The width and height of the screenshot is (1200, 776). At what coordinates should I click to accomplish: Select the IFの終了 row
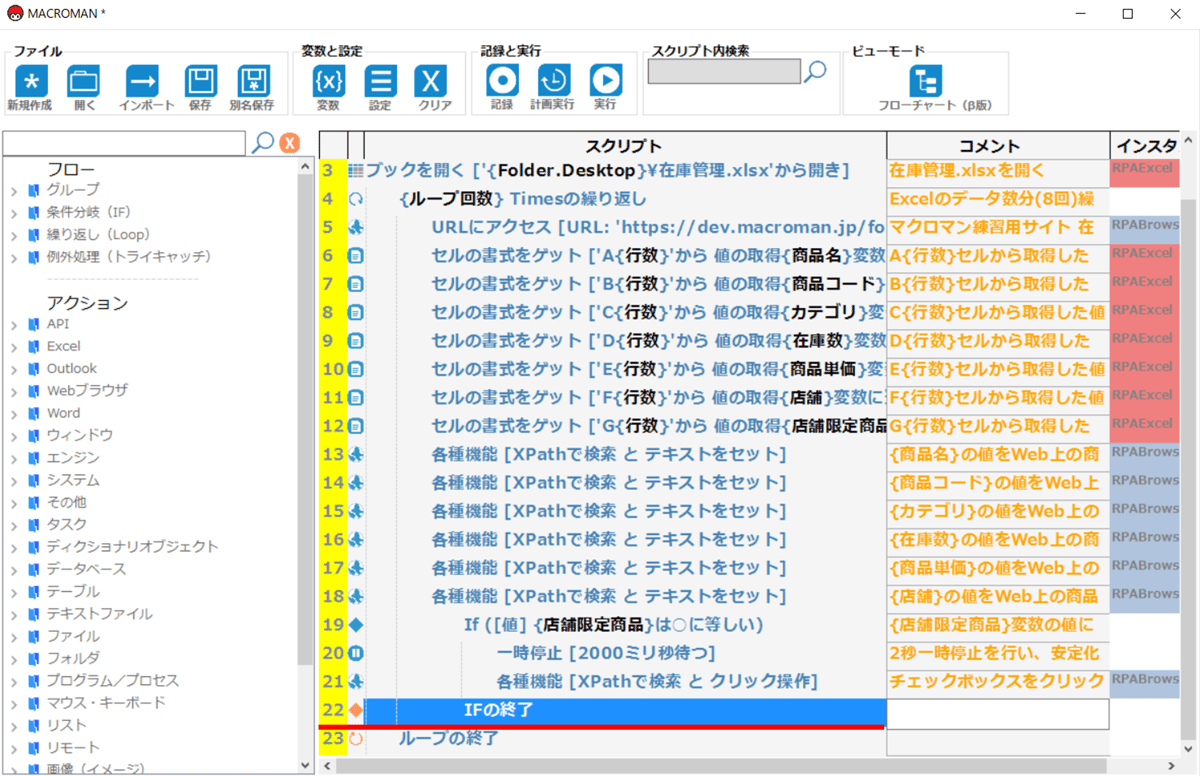click(x=625, y=711)
